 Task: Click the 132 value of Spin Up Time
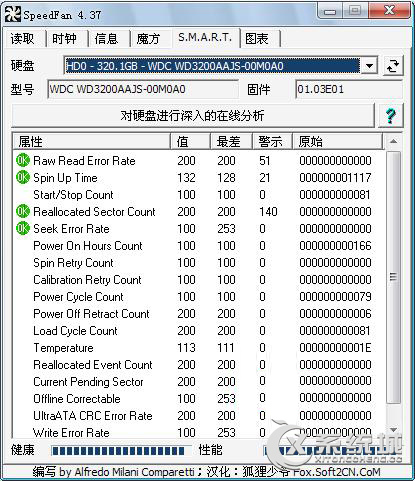pos(186,178)
